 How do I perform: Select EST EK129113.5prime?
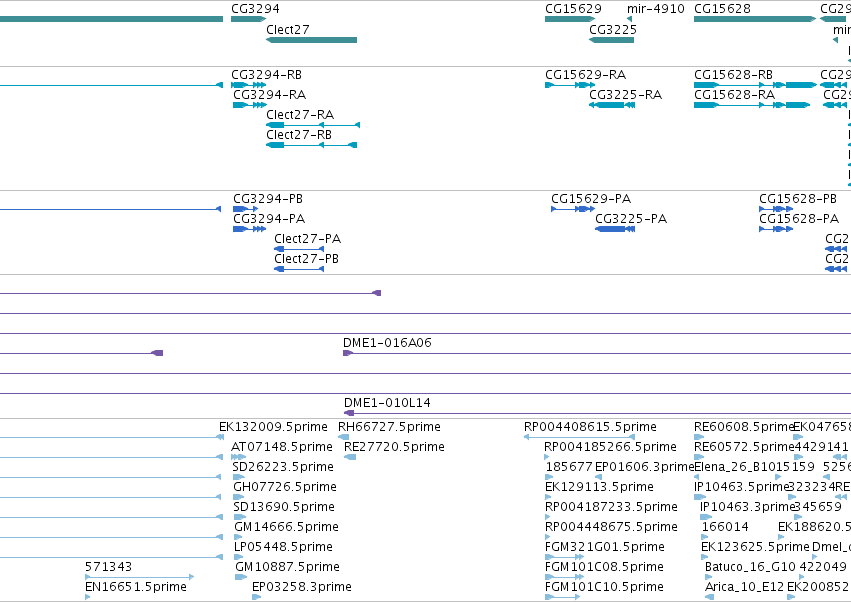pyautogui.click(x=599, y=487)
